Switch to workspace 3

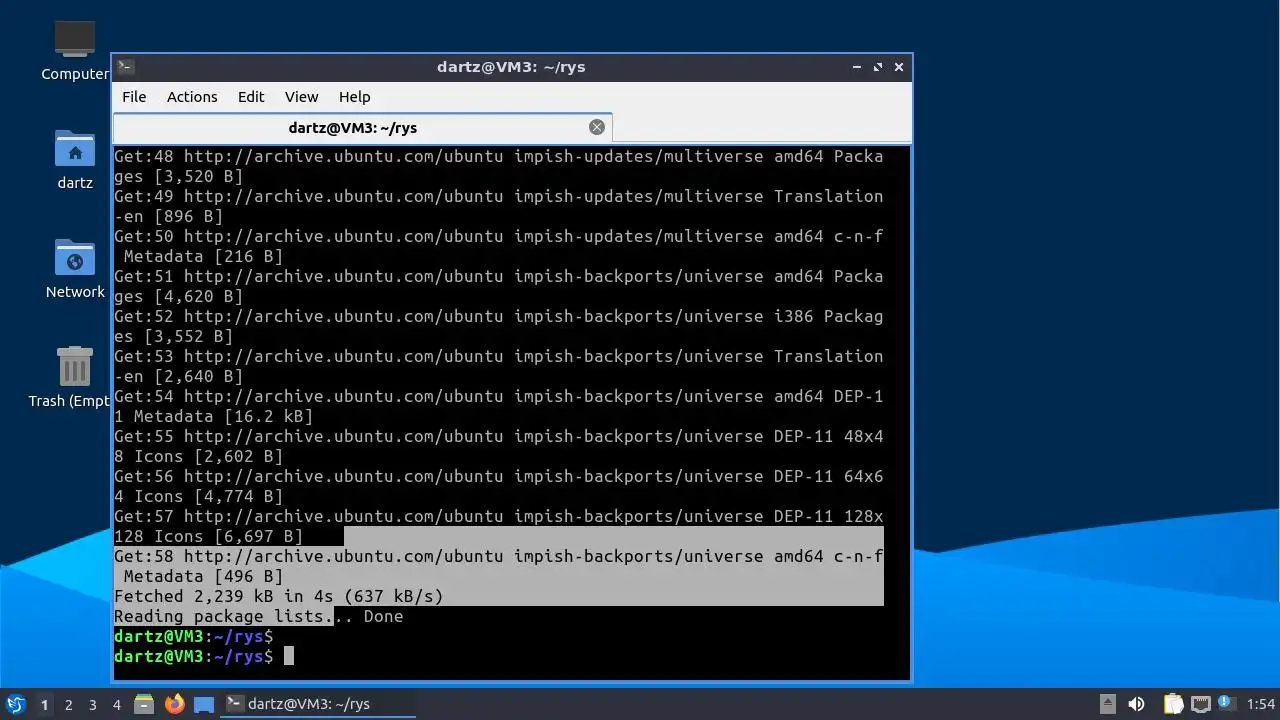[92, 705]
